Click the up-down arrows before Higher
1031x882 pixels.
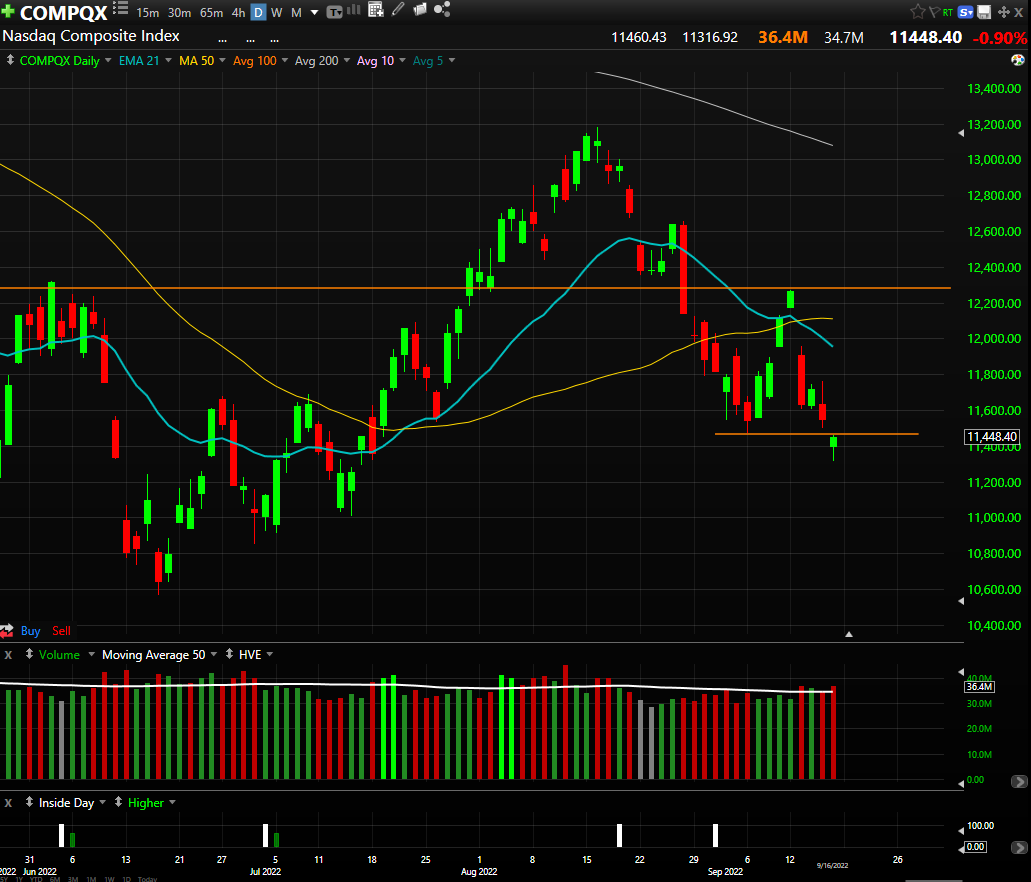pos(118,802)
